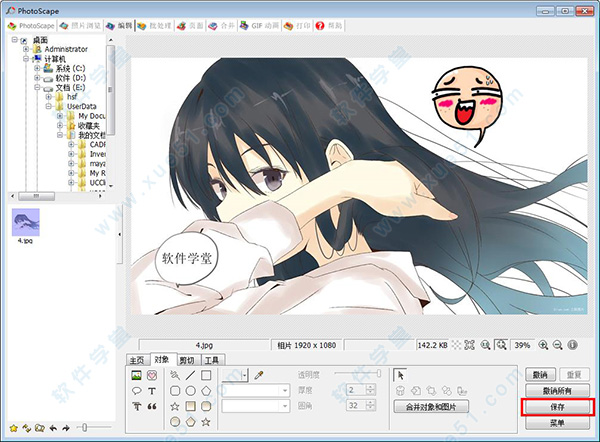
Task: Activate the arrow object selection pointer
Action: coord(400,375)
